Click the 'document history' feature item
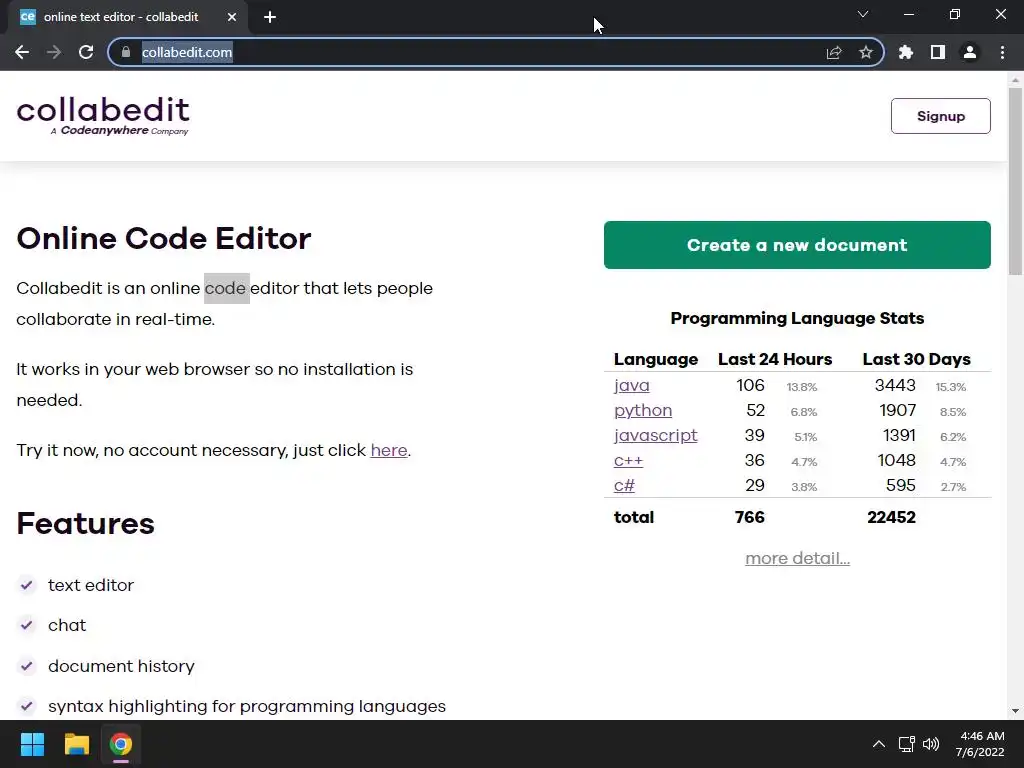Image resolution: width=1024 pixels, height=768 pixels. 121,666
